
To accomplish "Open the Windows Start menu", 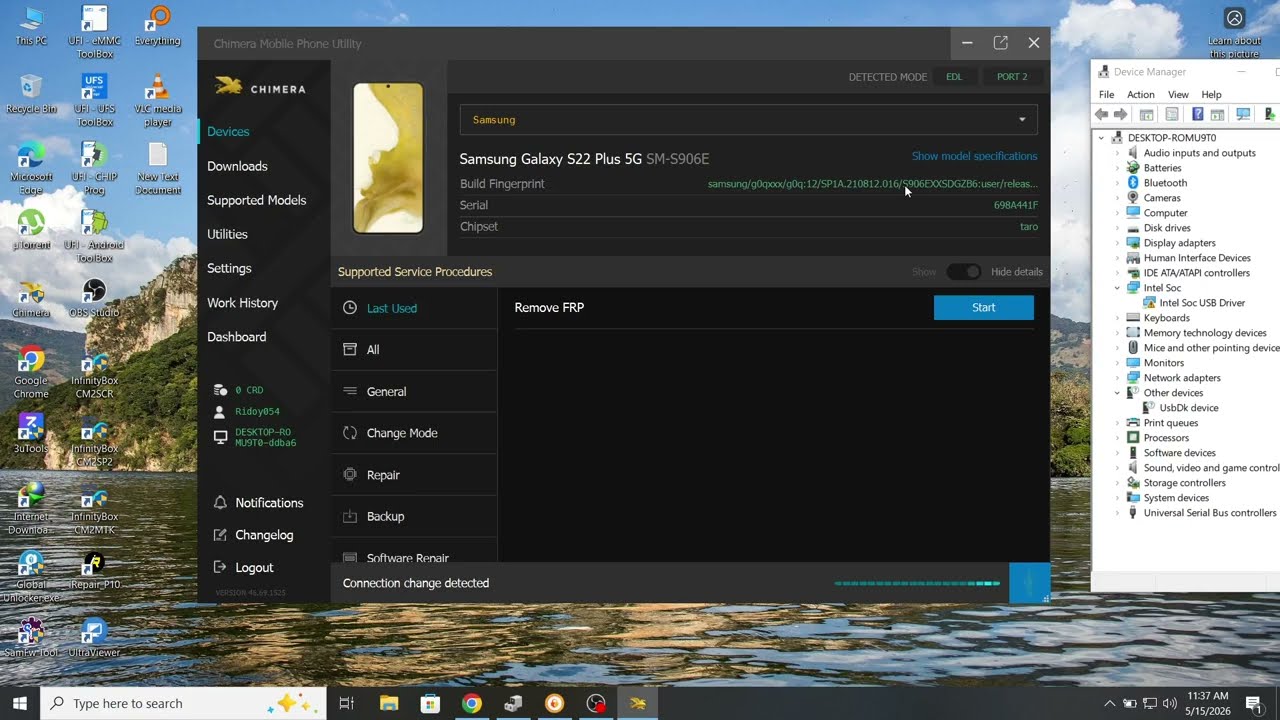I will [20, 703].
